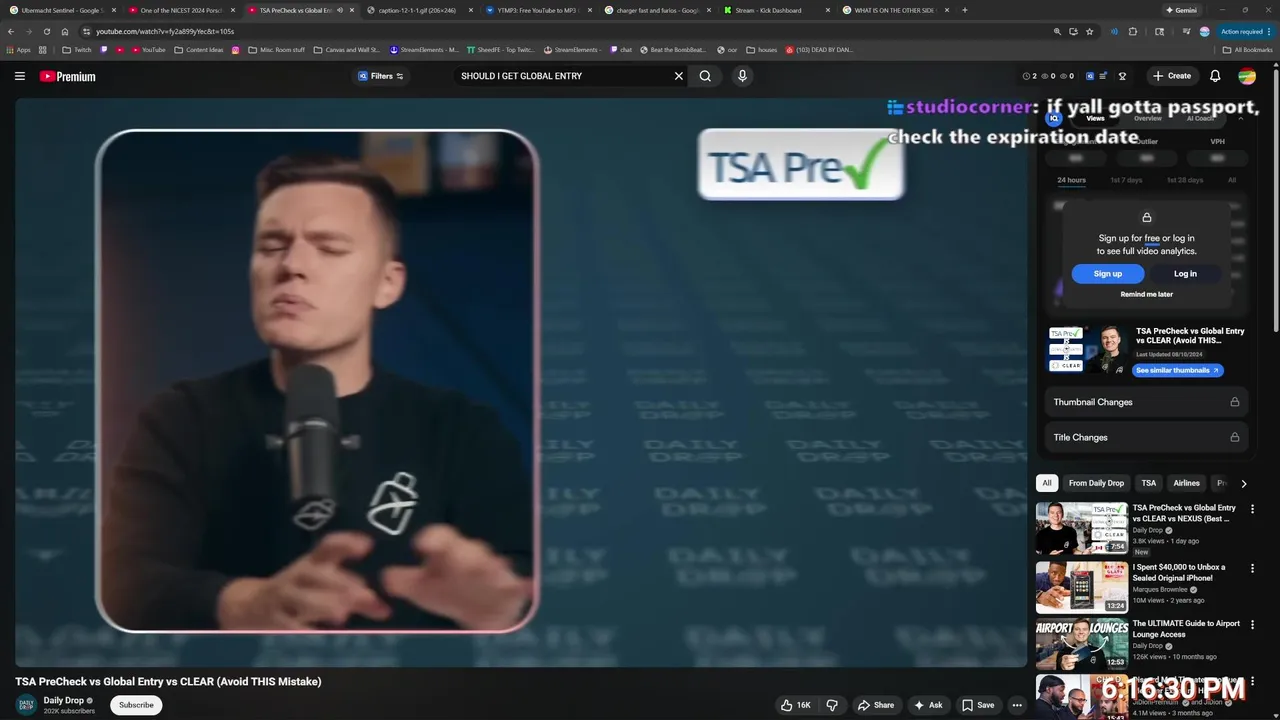Select the All recommendations chip
The width and height of the screenshot is (1280, 720).
(1047, 483)
